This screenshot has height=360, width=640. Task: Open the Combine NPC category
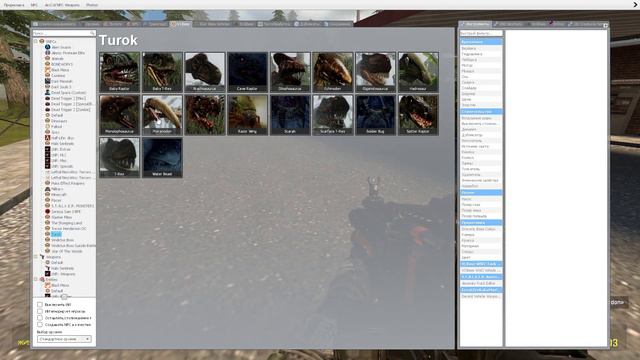(58, 76)
